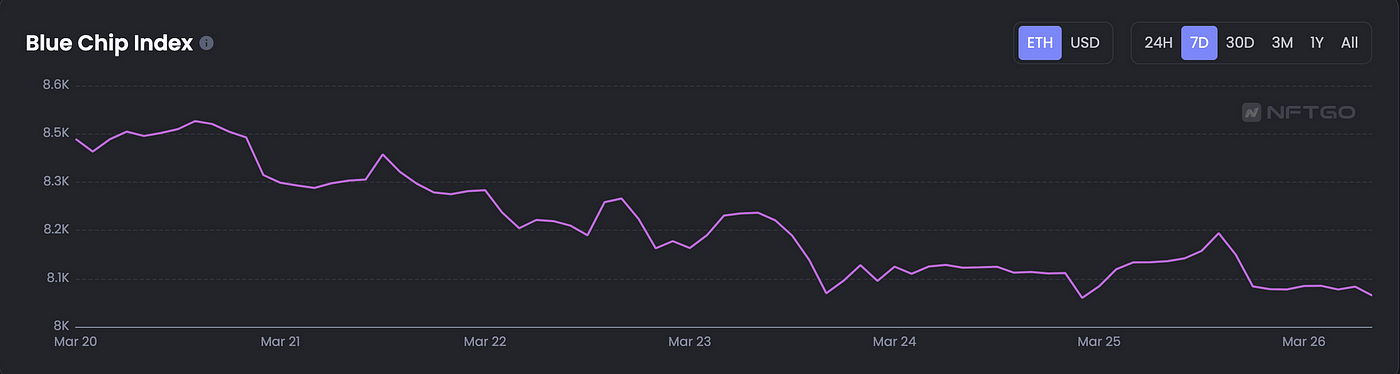This screenshot has width=1400, height=374.
Task: Click the Mar 21 date label
Action: point(280,342)
